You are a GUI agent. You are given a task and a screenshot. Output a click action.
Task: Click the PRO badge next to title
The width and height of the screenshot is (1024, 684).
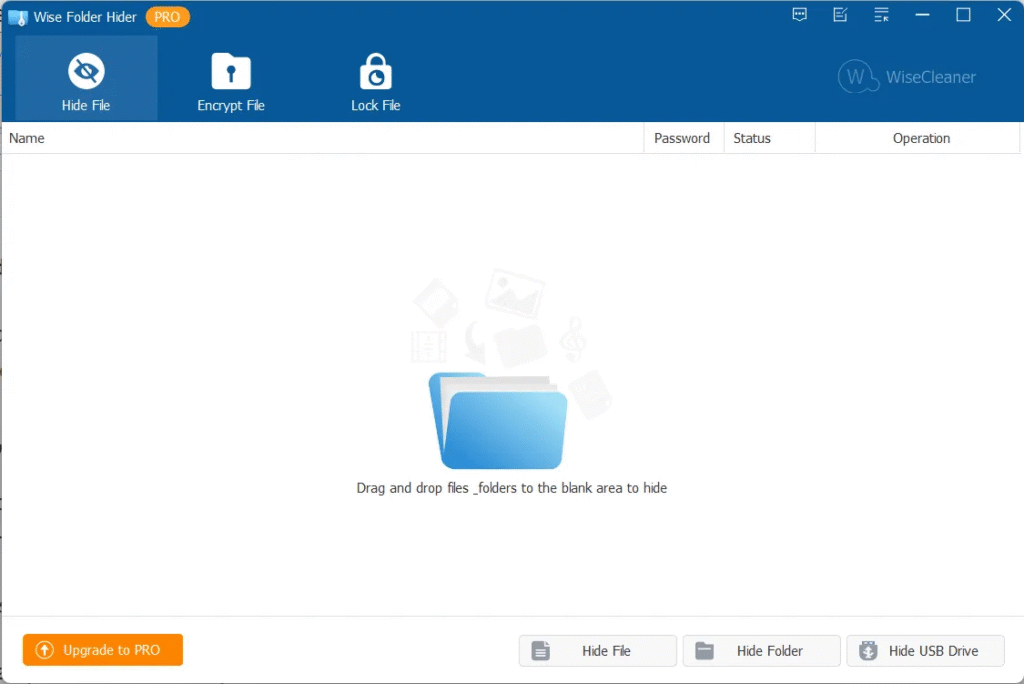coord(167,16)
